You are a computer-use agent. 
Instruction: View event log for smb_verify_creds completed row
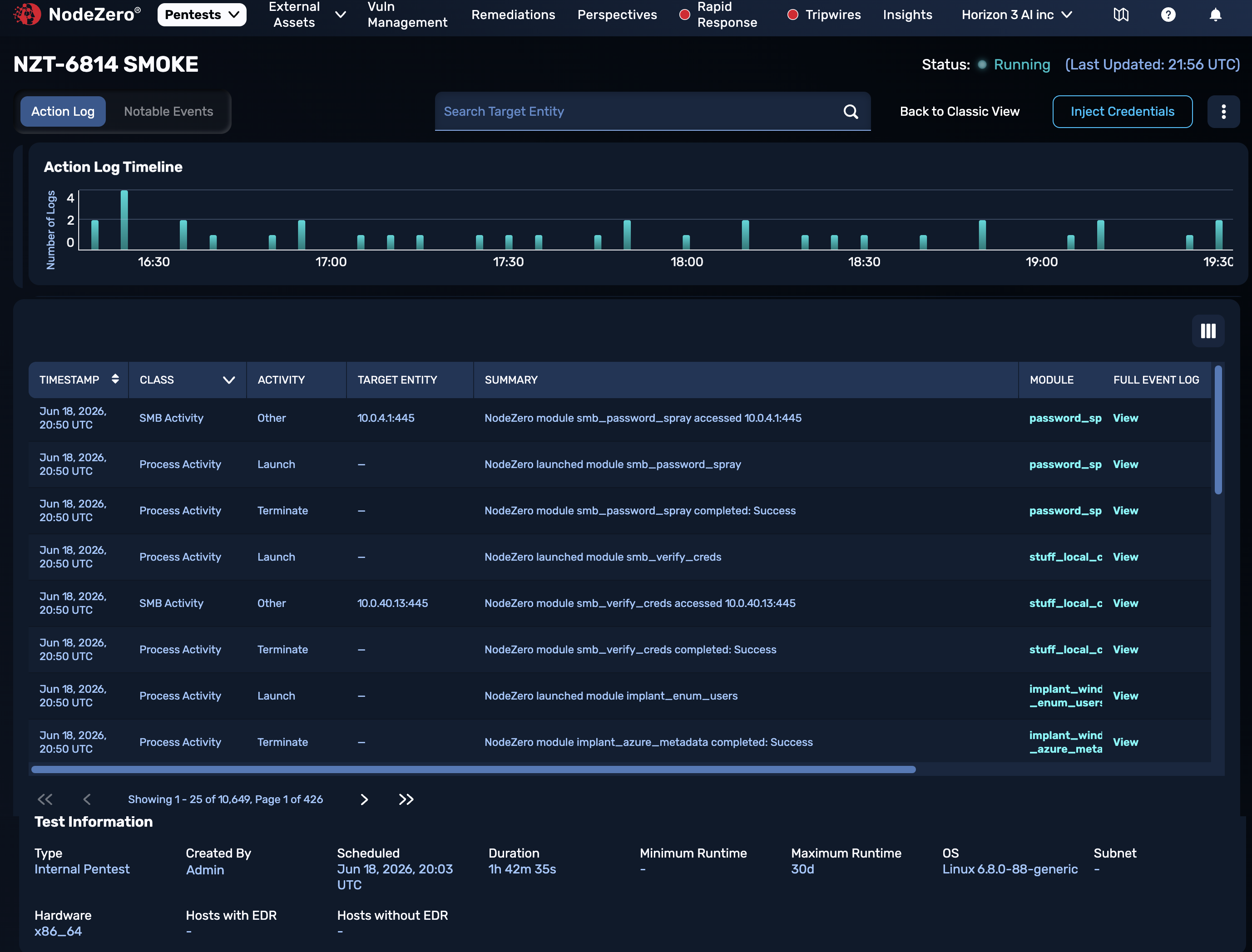(1125, 650)
